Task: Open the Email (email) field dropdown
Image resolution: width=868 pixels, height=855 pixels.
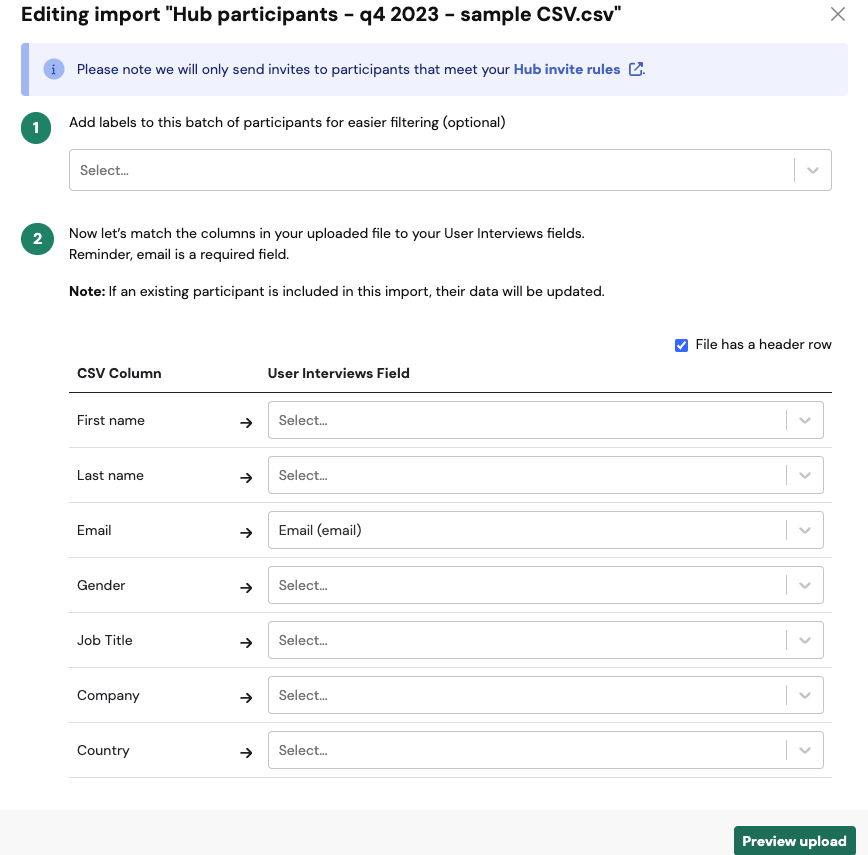Action: pyautogui.click(x=545, y=530)
